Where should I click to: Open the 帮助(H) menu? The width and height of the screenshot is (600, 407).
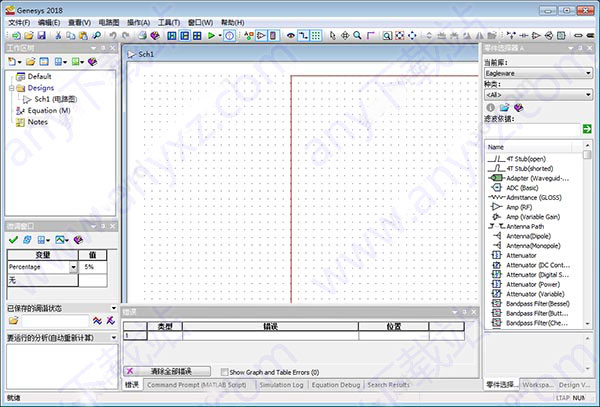tap(233, 23)
